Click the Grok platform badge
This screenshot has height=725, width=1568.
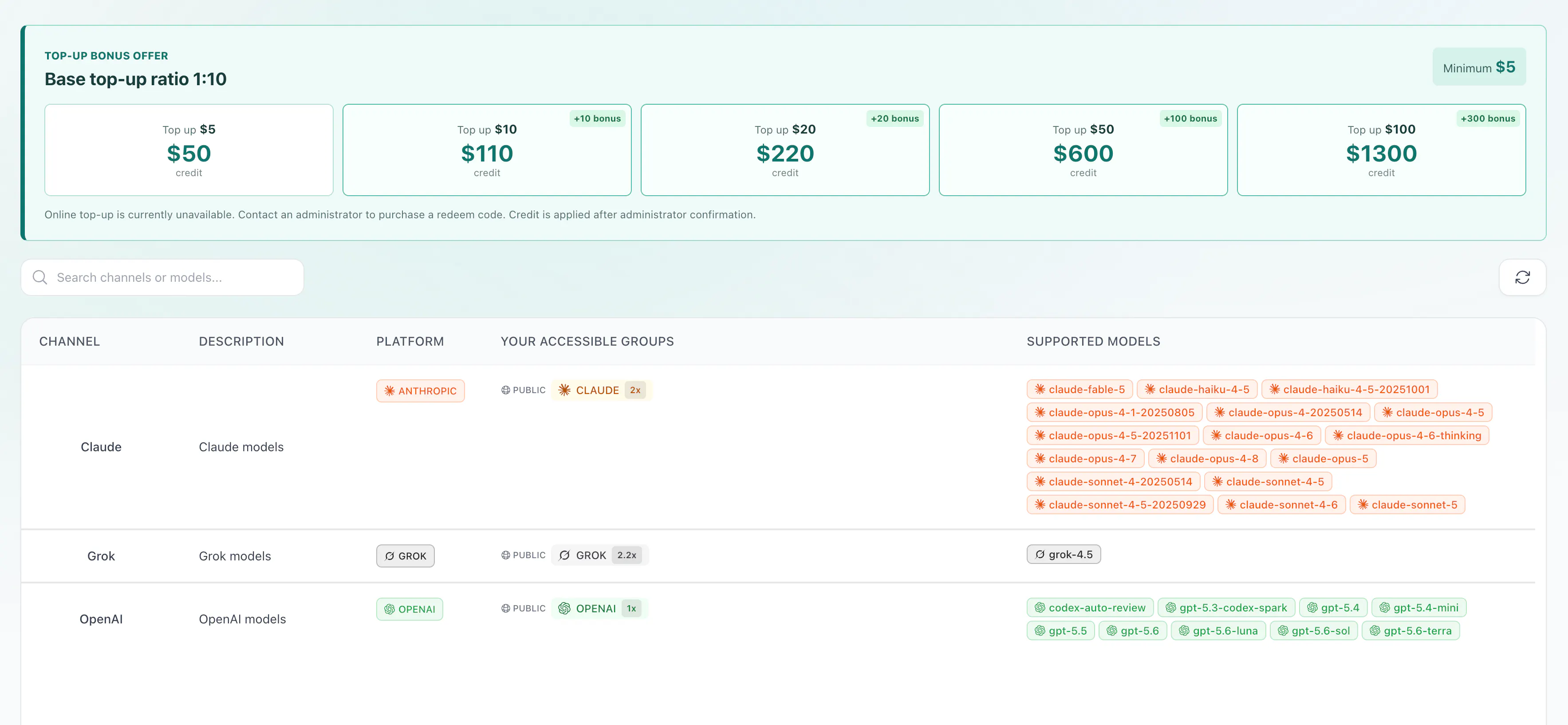pyautogui.click(x=406, y=556)
